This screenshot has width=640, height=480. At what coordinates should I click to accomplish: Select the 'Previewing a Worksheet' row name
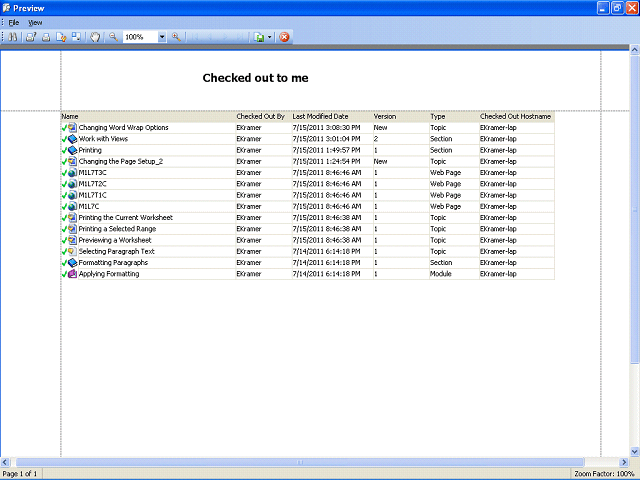click(115, 240)
